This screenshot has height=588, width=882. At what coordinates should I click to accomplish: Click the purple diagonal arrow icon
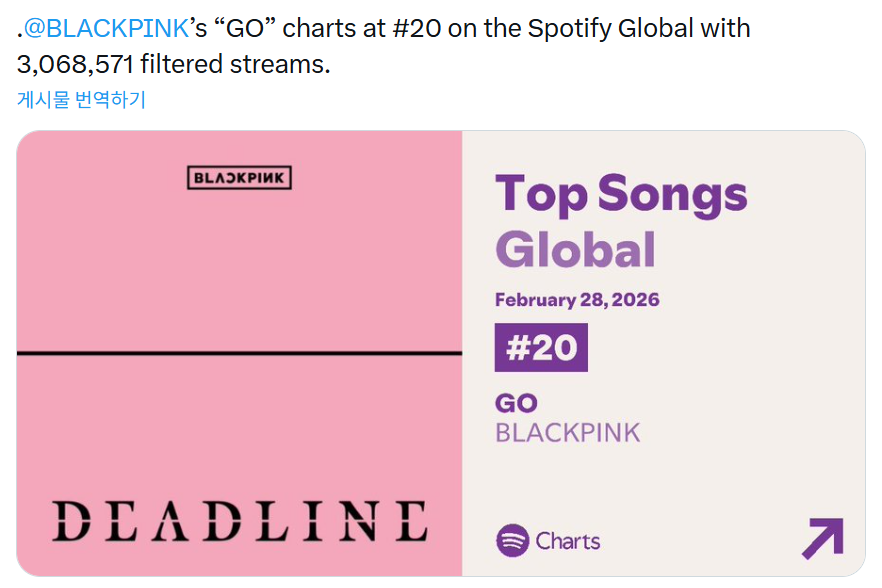pyautogui.click(x=822, y=539)
